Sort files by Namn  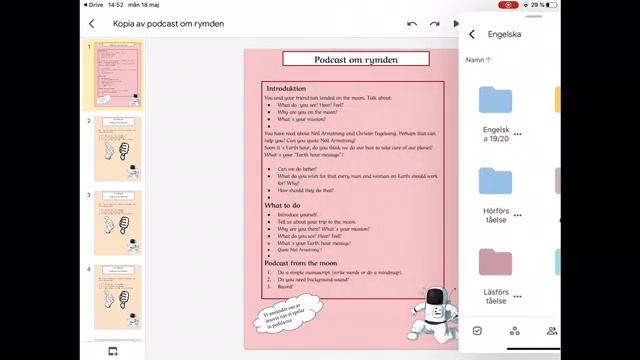[478, 60]
